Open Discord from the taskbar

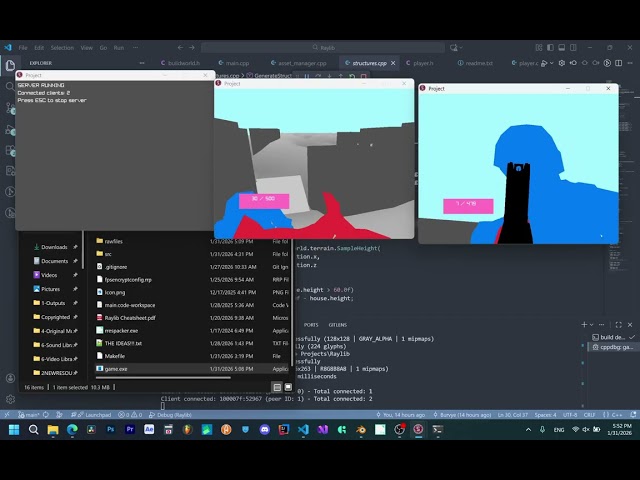click(x=264, y=429)
